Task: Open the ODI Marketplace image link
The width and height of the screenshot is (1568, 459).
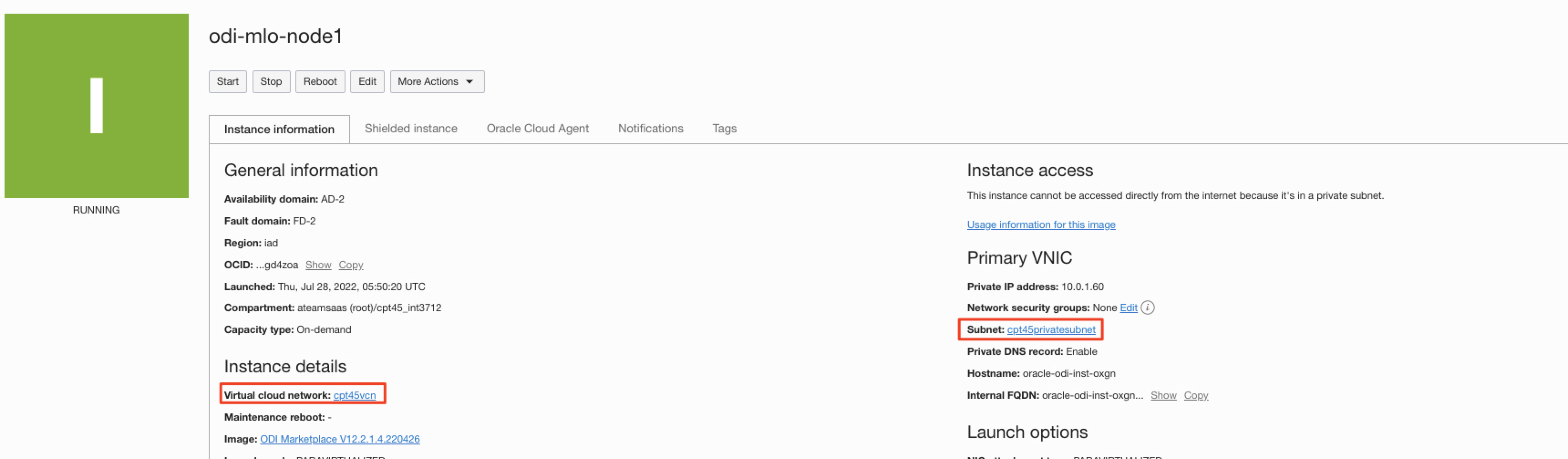Action: point(340,439)
